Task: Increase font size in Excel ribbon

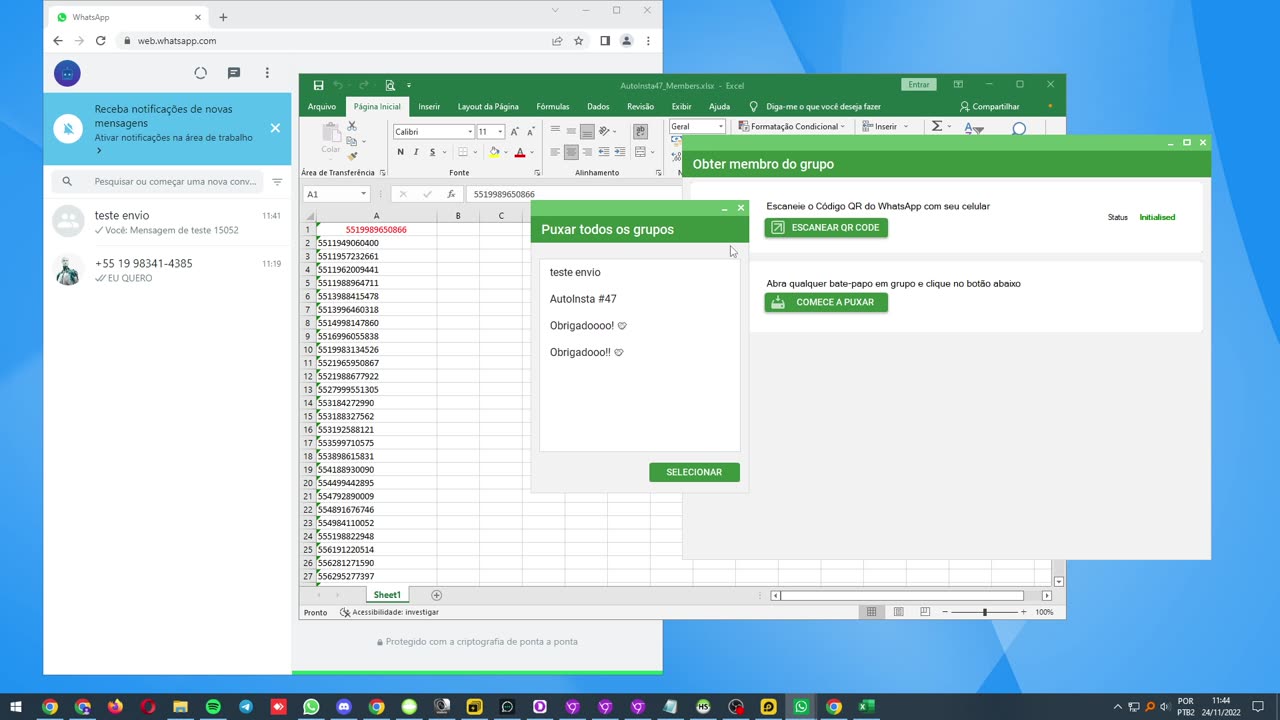Action: (515, 131)
